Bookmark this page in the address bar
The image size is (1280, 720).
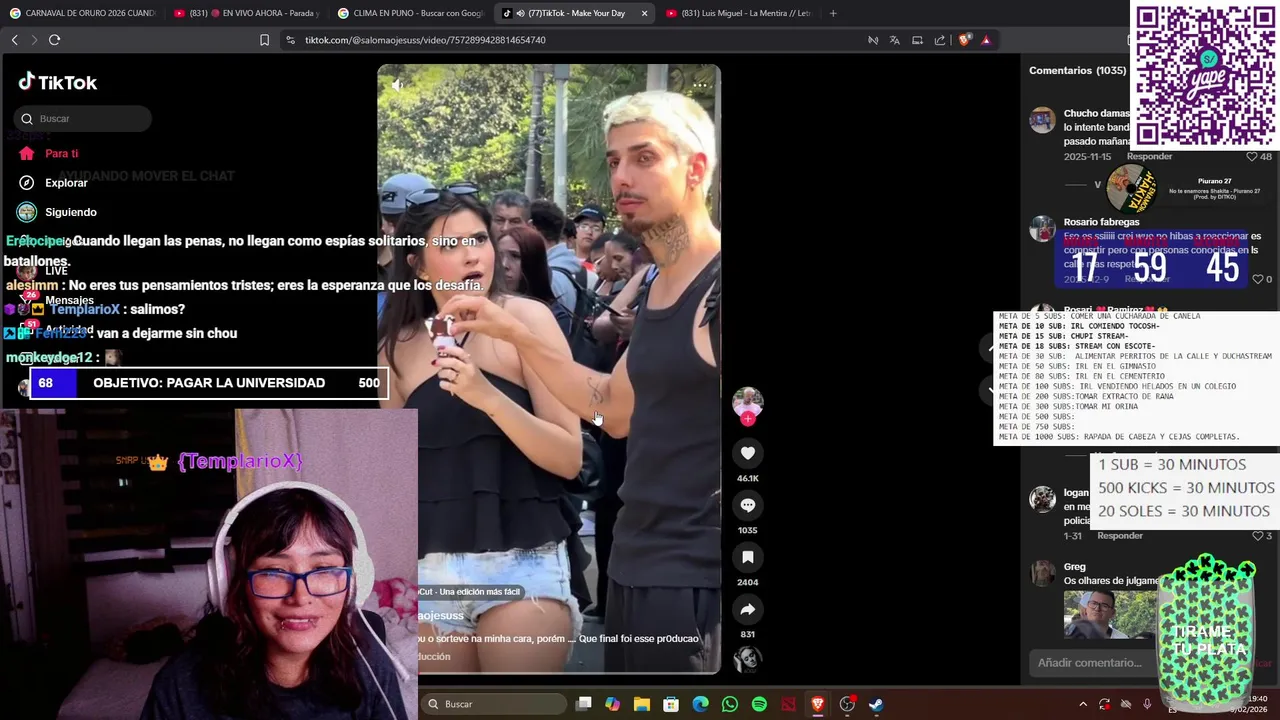tap(264, 40)
